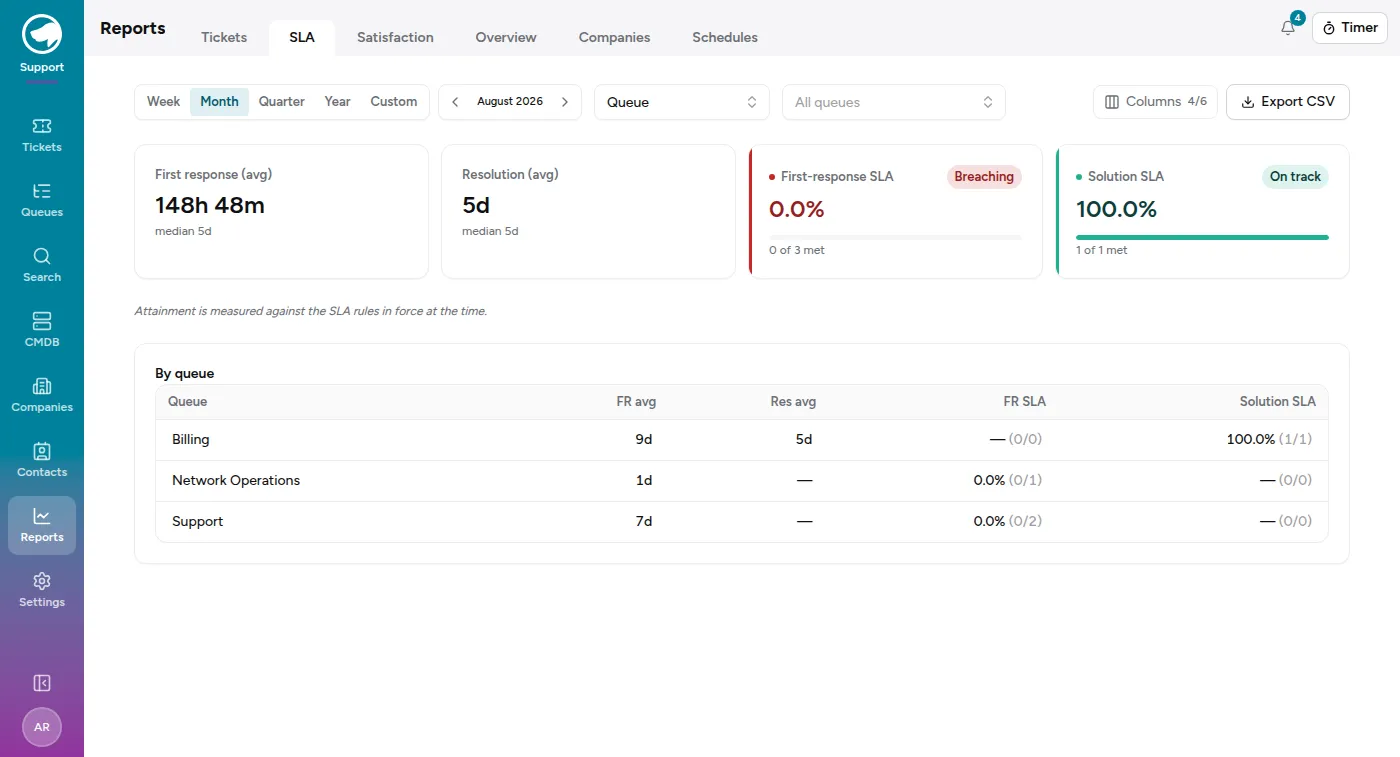The height and width of the screenshot is (757, 1400).
Task: Open Contacts in the sidebar
Action: tap(42, 460)
